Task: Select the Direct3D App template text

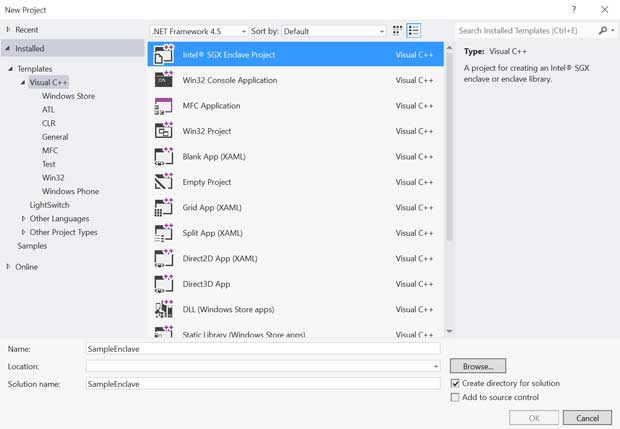Action: point(206,284)
